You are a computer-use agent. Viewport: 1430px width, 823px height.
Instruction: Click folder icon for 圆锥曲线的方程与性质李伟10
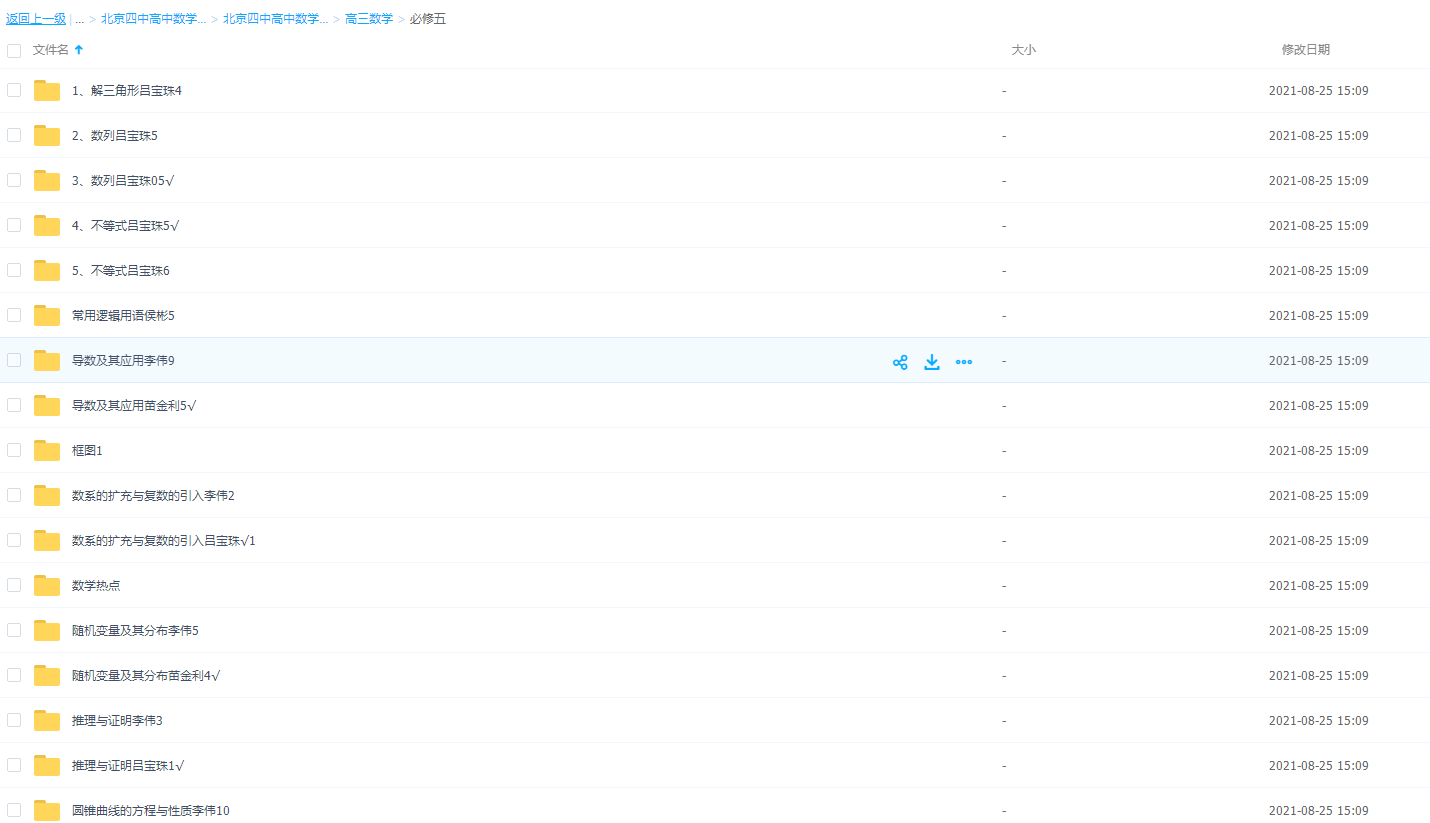point(47,811)
